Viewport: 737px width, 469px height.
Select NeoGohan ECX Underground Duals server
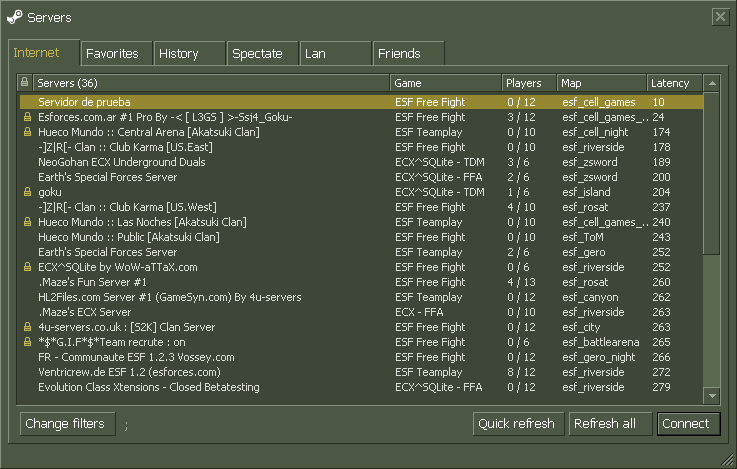click(361, 162)
